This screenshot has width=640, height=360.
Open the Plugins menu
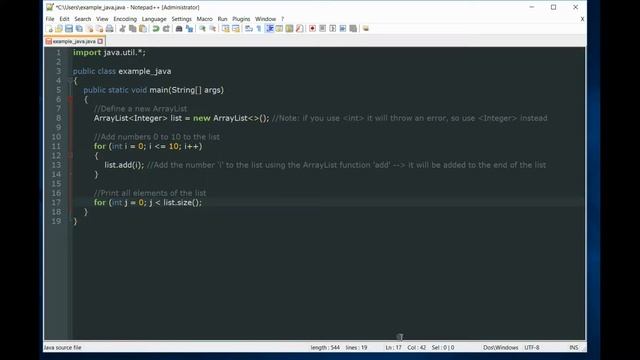click(x=241, y=19)
